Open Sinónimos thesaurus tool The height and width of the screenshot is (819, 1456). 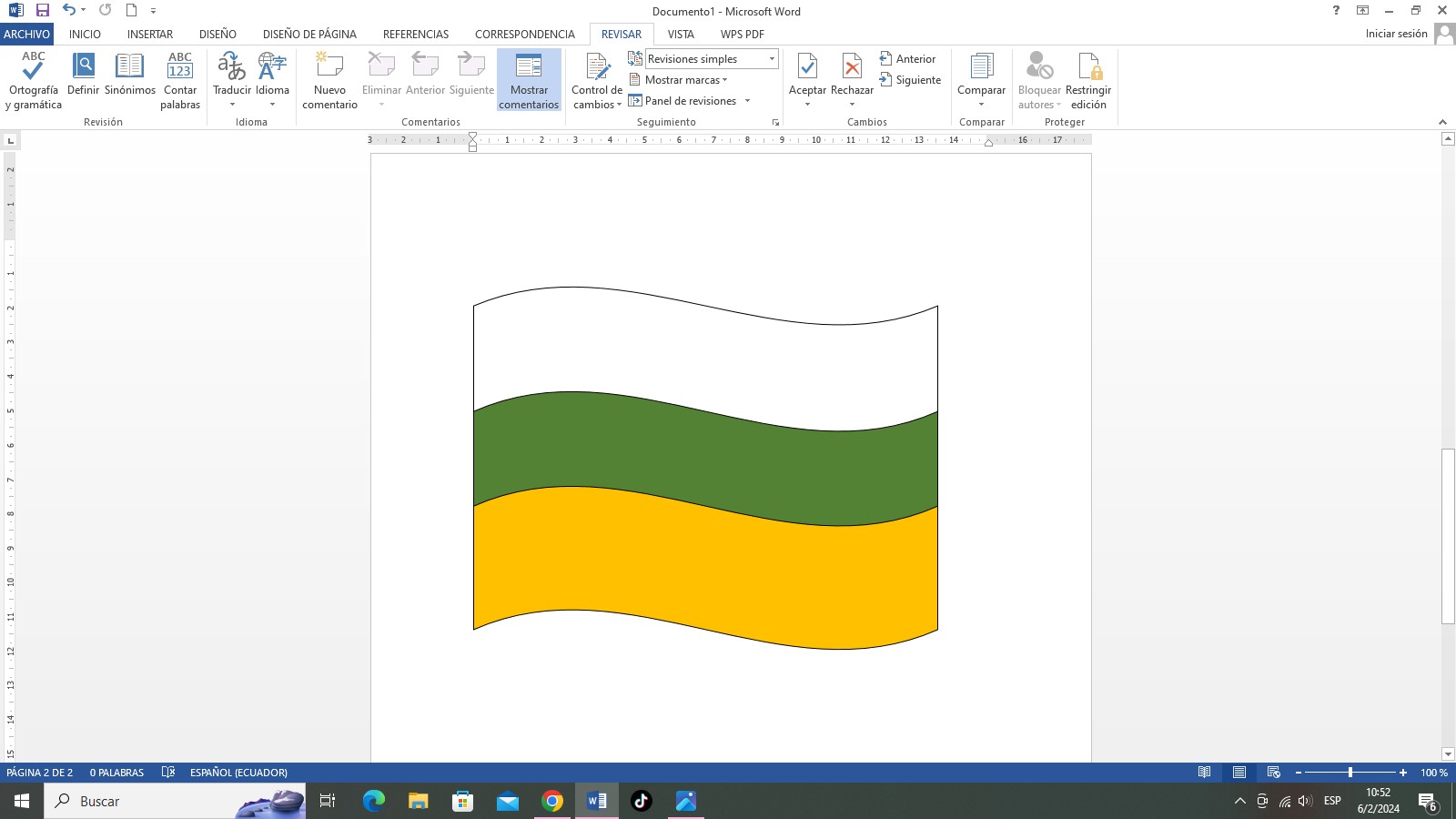tap(129, 67)
